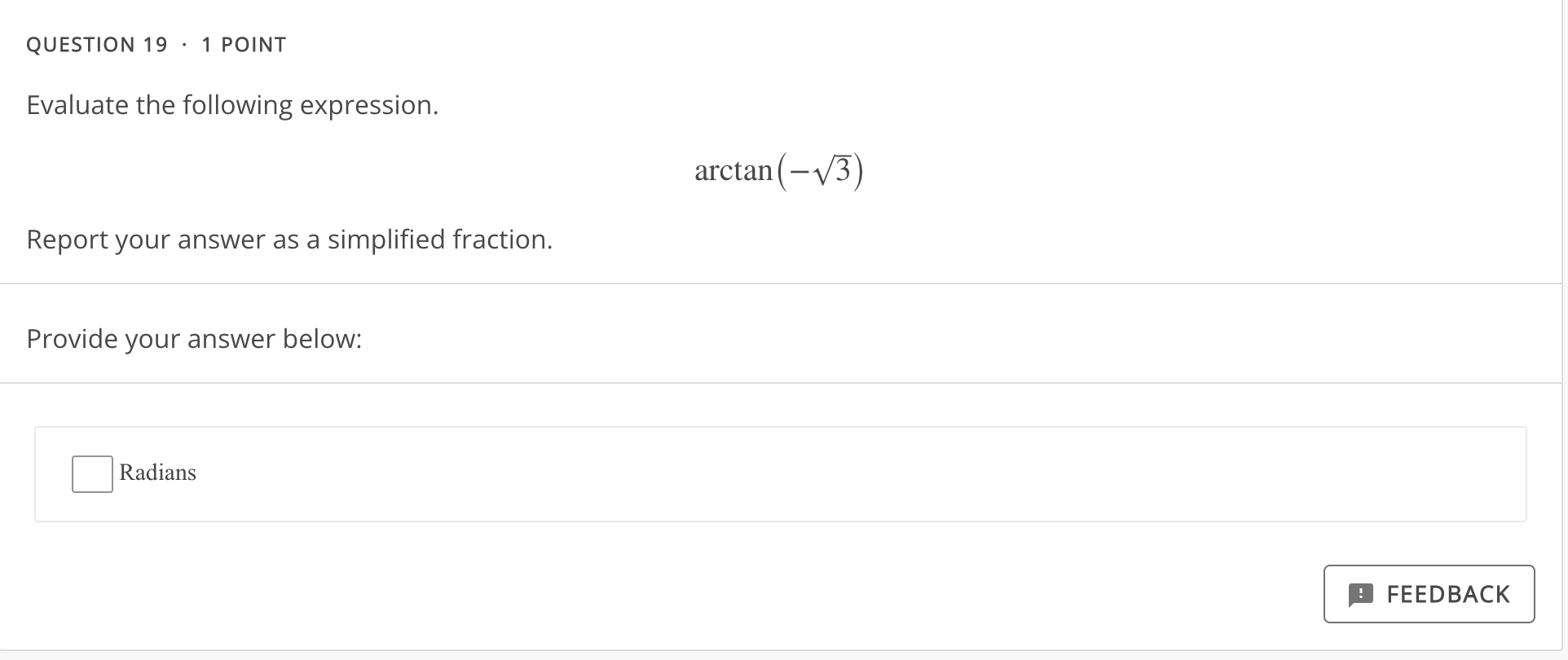
Task: Click the answer entry square before Radians
Action: point(91,473)
